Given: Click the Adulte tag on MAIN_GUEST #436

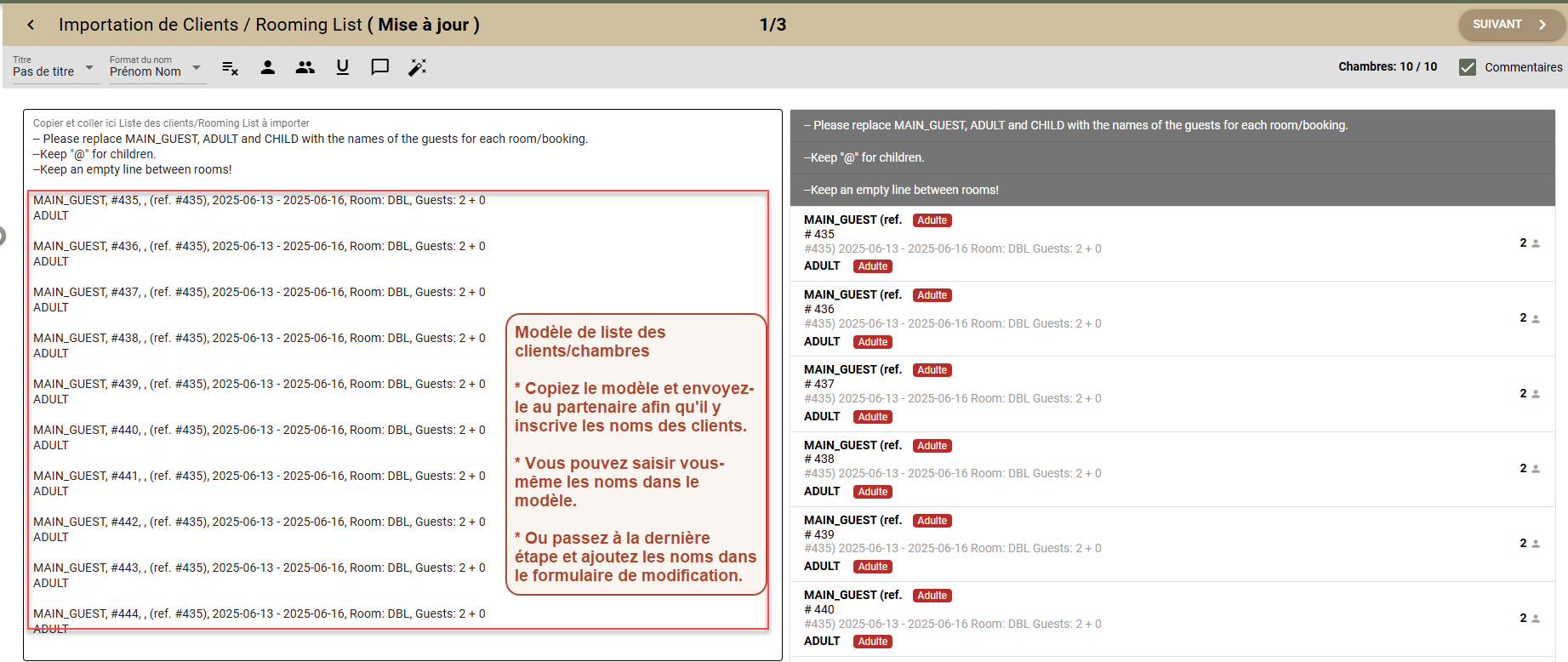Looking at the screenshot, I should (932, 295).
